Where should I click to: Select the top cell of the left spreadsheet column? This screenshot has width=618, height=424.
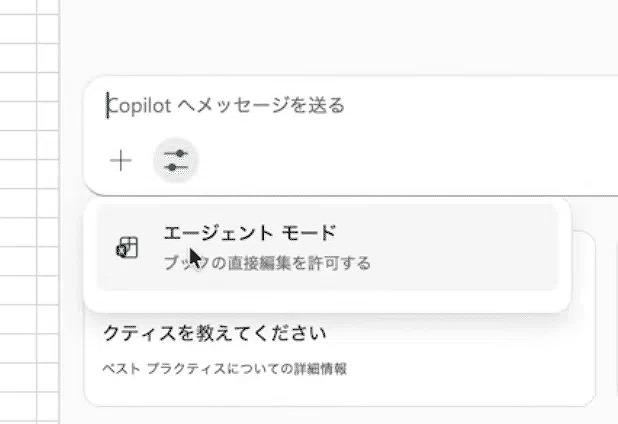18,7
